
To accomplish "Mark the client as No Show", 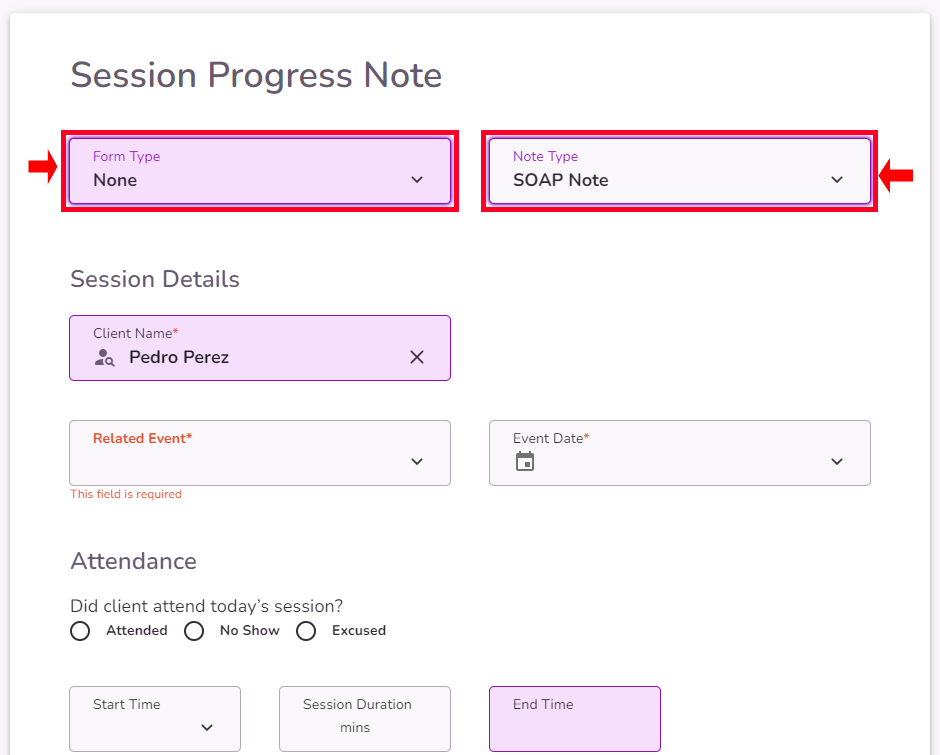I will coord(194,631).
